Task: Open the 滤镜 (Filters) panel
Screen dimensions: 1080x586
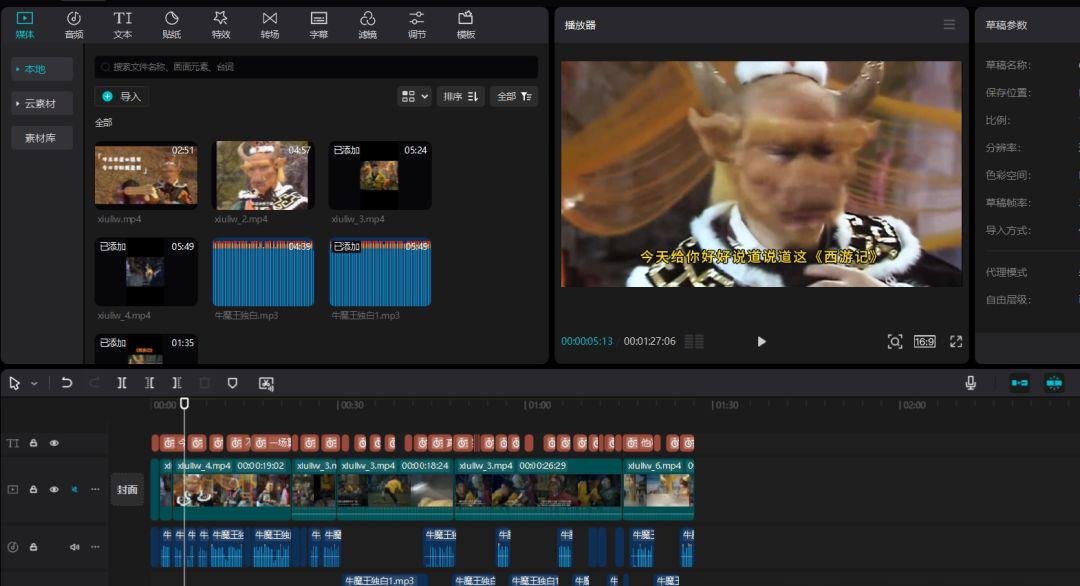Action: click(368, 22)
